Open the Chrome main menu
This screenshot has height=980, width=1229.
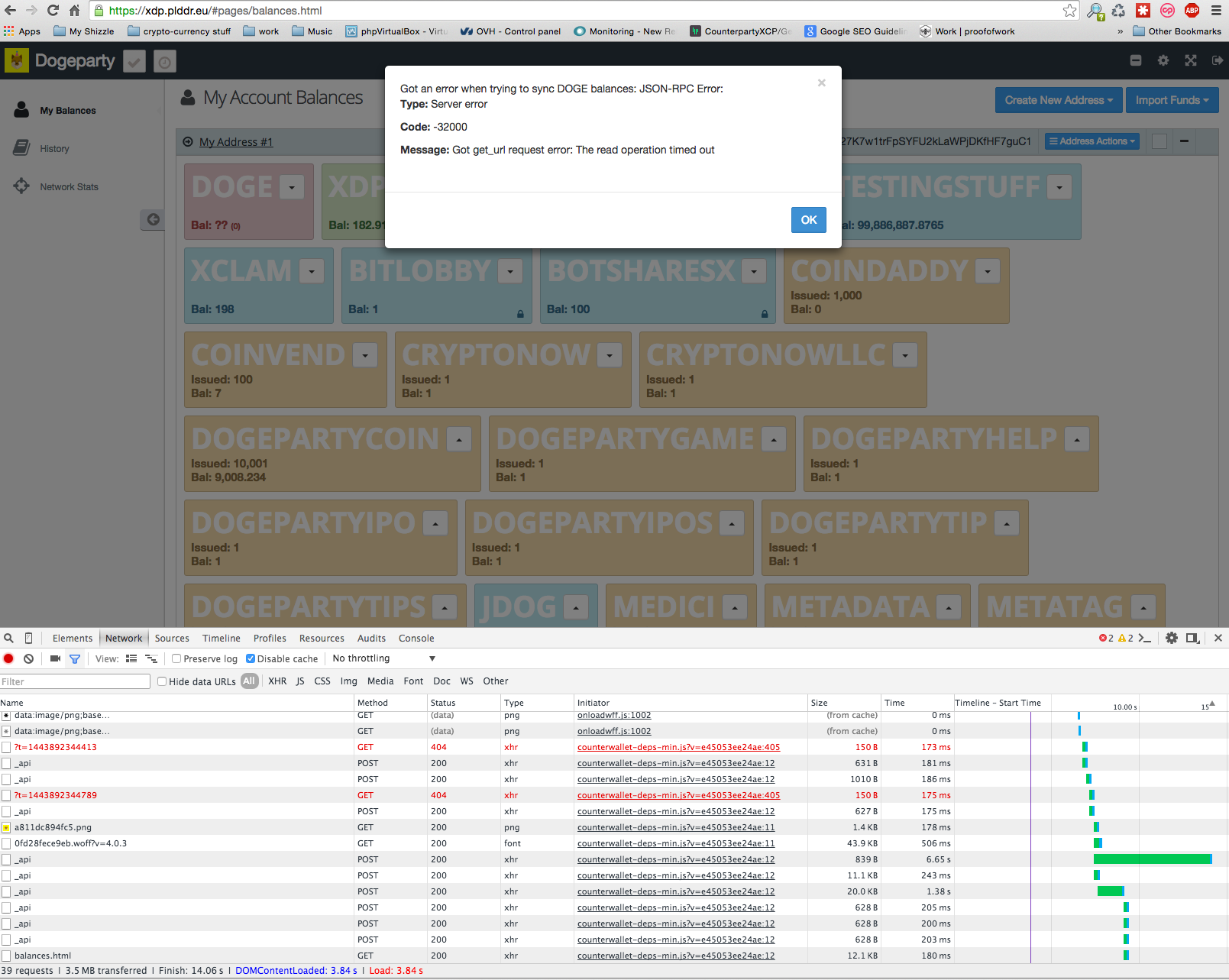(x=1216, y=11)
